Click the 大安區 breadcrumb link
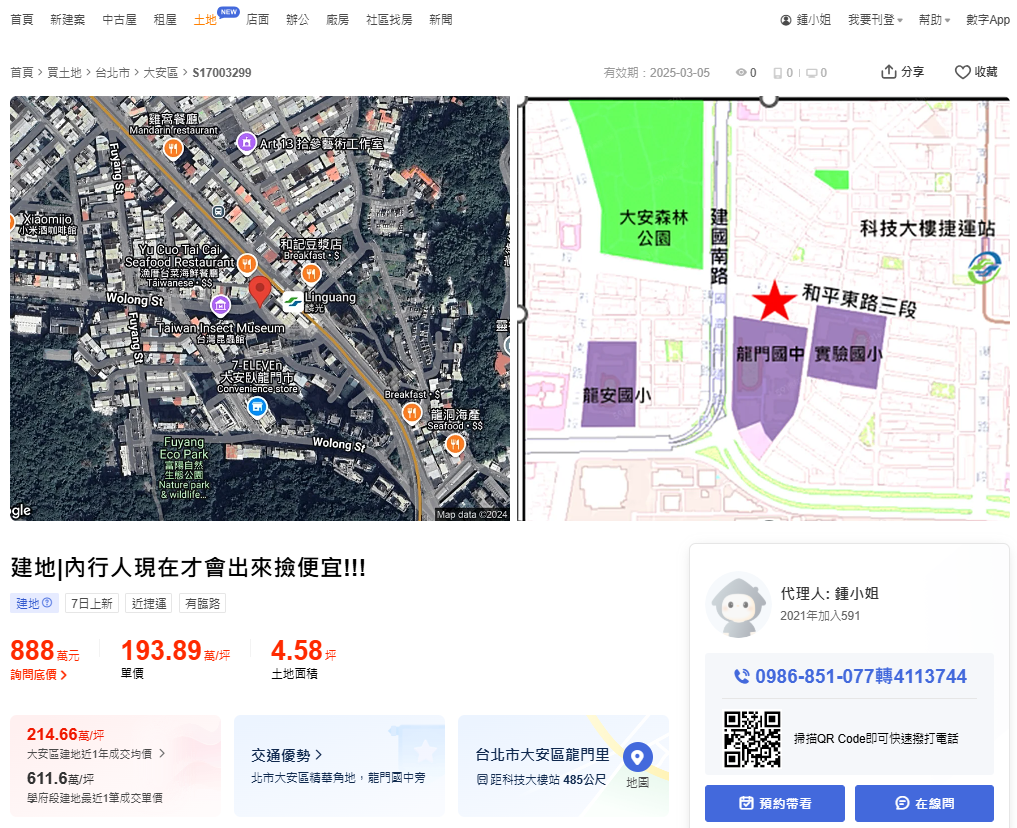The image size is (1017, 828). [x=160, y=73]
